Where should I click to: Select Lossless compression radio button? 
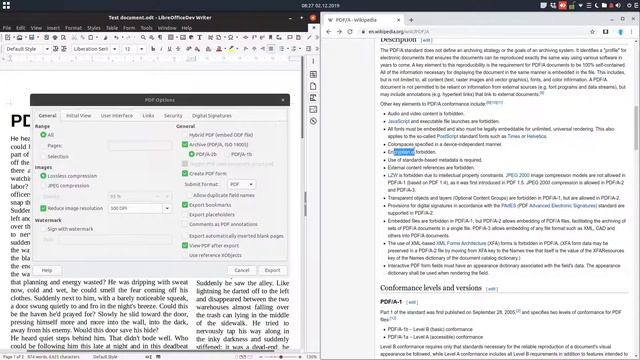point(43,176)
